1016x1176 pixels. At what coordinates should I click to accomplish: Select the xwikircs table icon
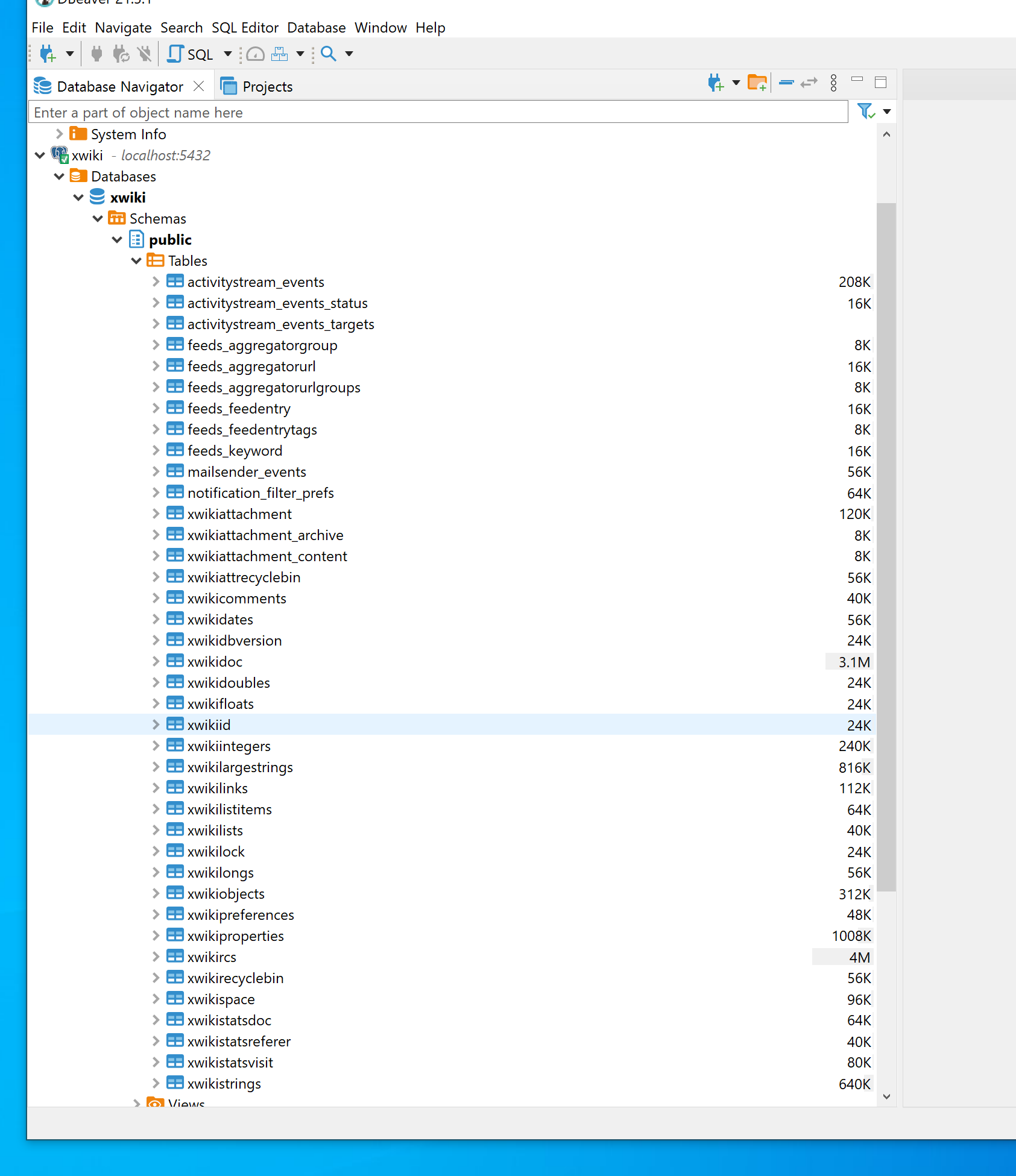(175, 957)
